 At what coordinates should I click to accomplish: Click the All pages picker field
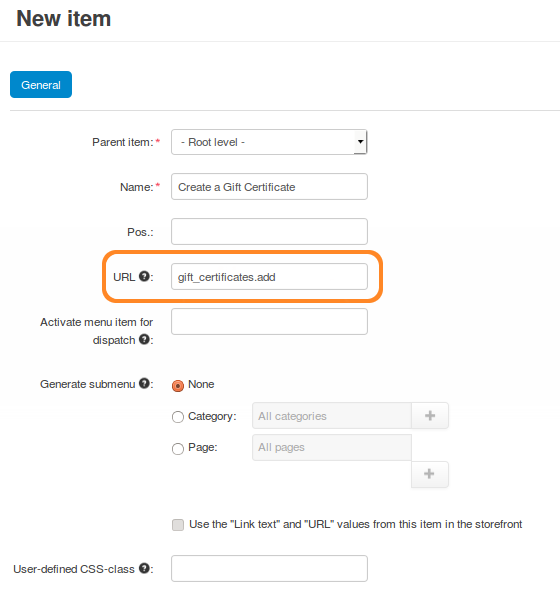point(331,447)
